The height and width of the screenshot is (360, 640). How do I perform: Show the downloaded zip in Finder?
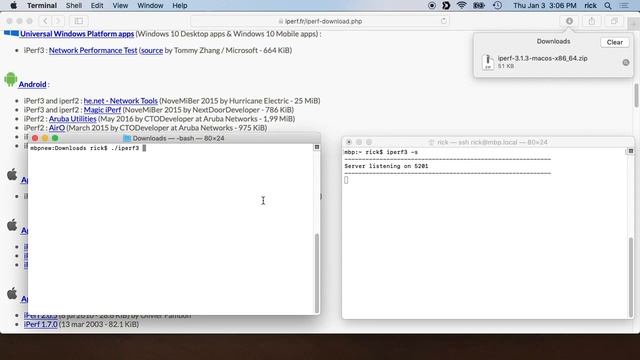(626, 62)
